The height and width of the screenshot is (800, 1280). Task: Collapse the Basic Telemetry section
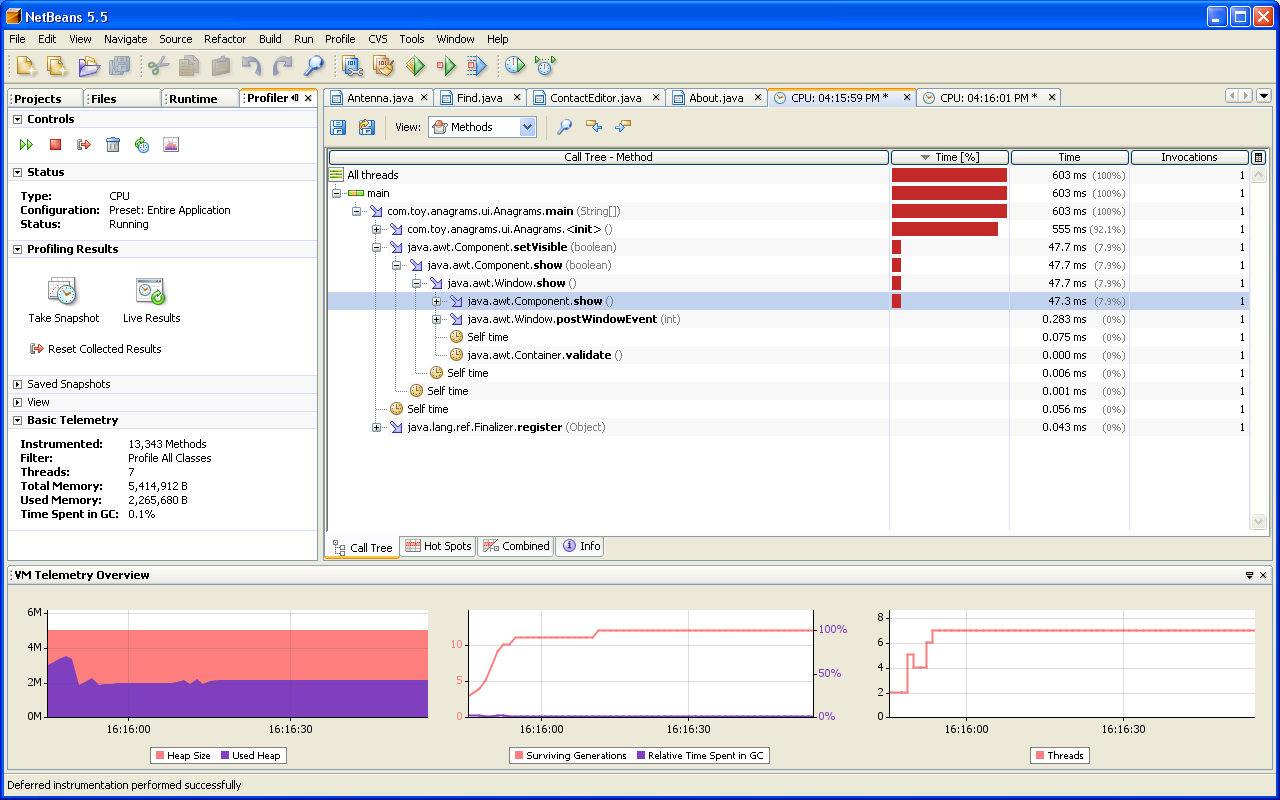coord(18,420)
